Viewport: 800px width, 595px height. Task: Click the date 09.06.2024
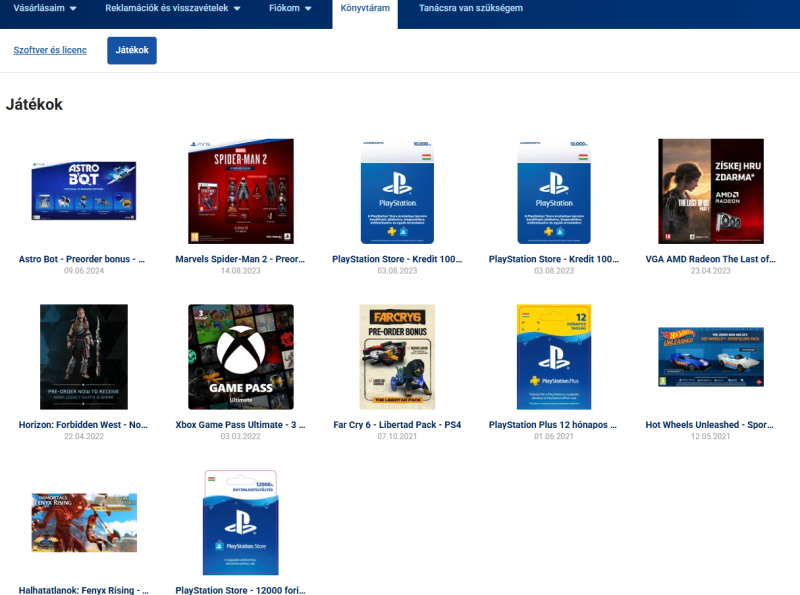coord(84,270)
